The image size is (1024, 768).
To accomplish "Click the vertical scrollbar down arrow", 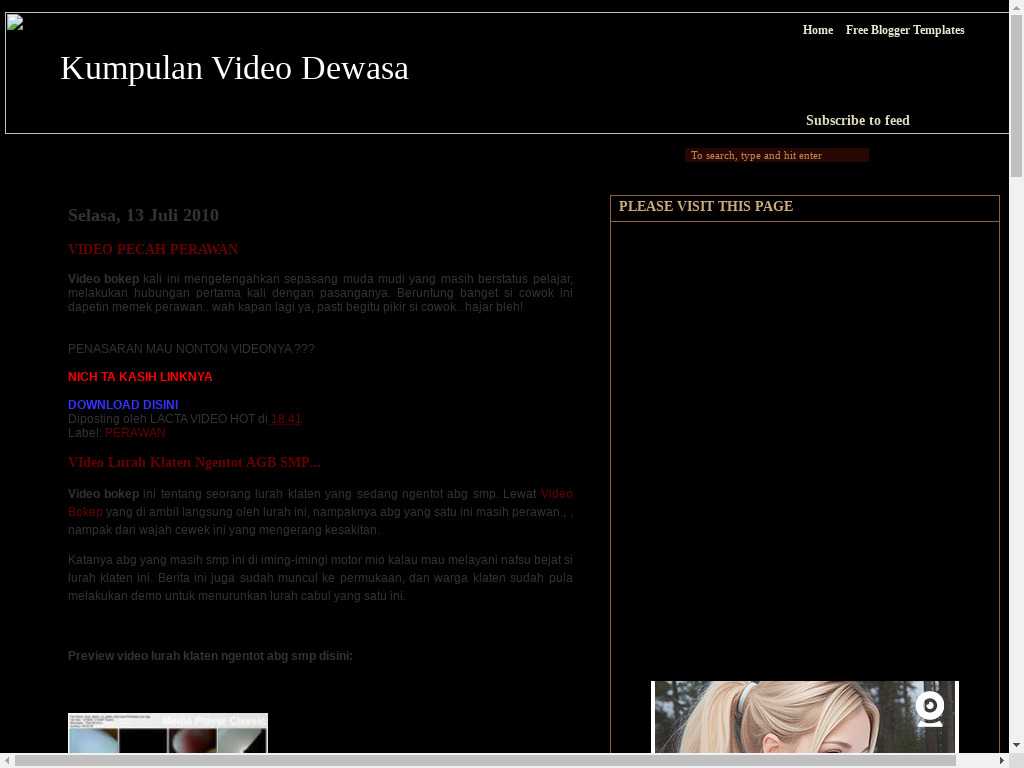I will pyautogui.click(x=1016, y=746).
